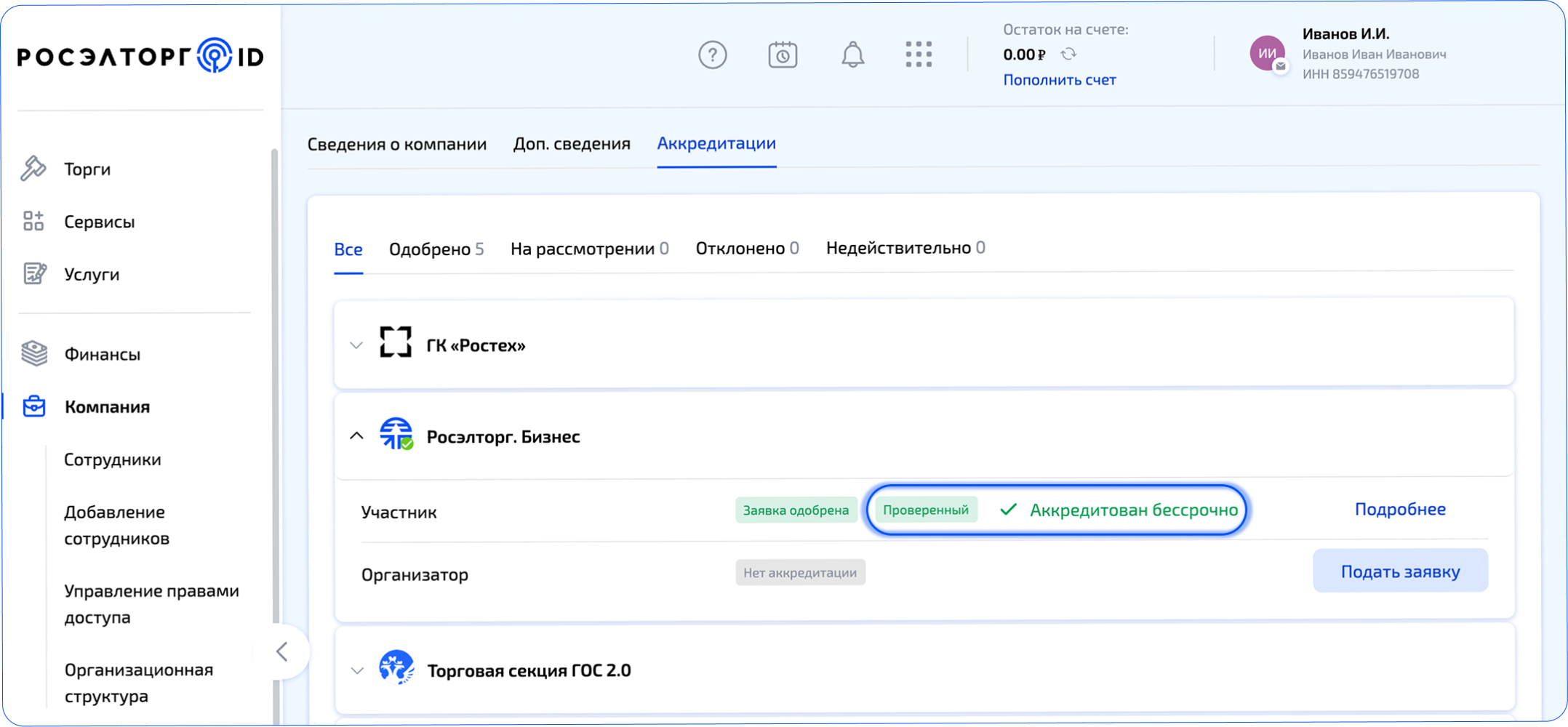Filter by Недействительно accreditations
Viewport: 1568px width, 727px height.
click(x=906, y=248)
